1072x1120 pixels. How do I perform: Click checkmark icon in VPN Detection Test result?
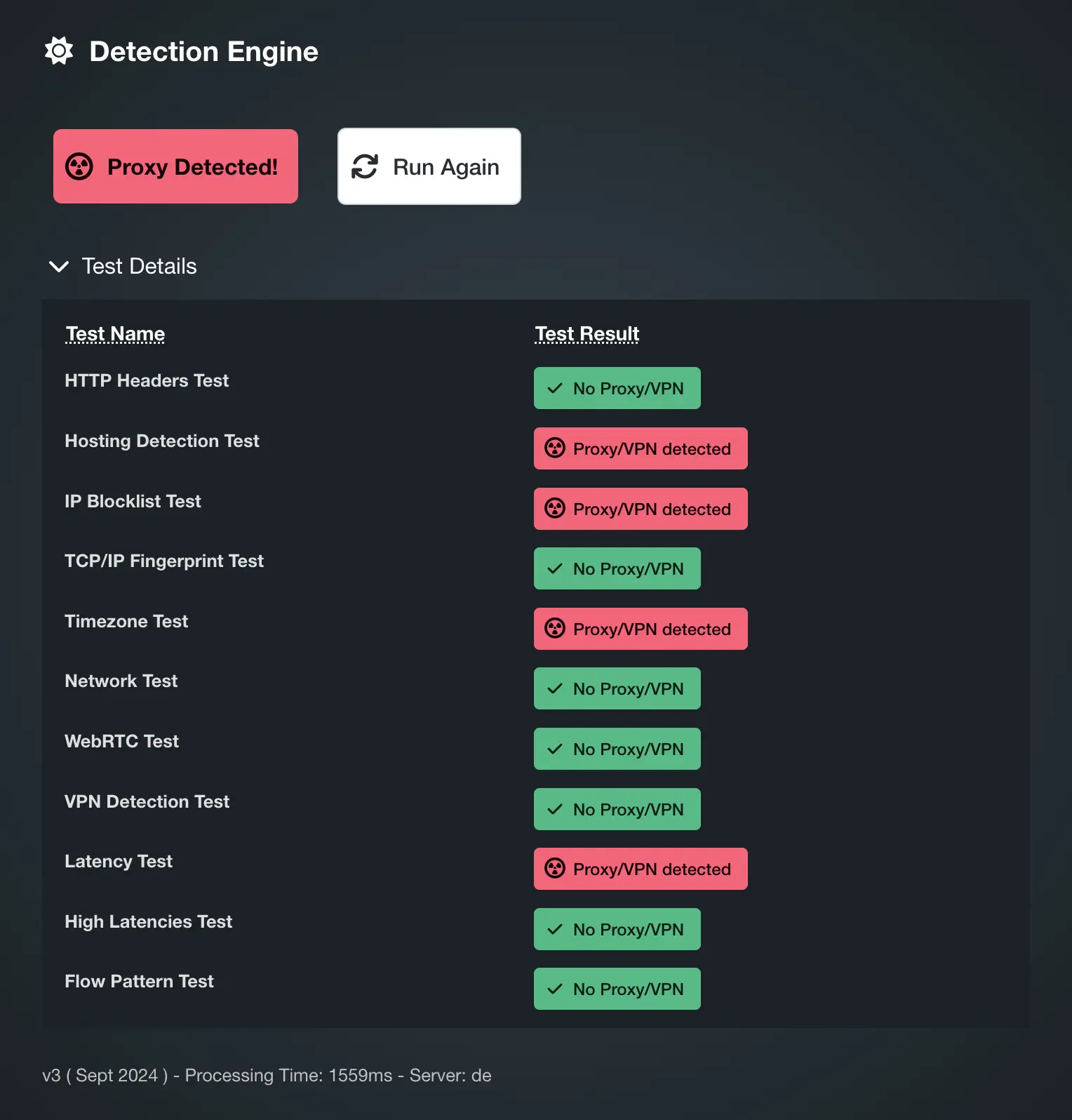[555, 809]
